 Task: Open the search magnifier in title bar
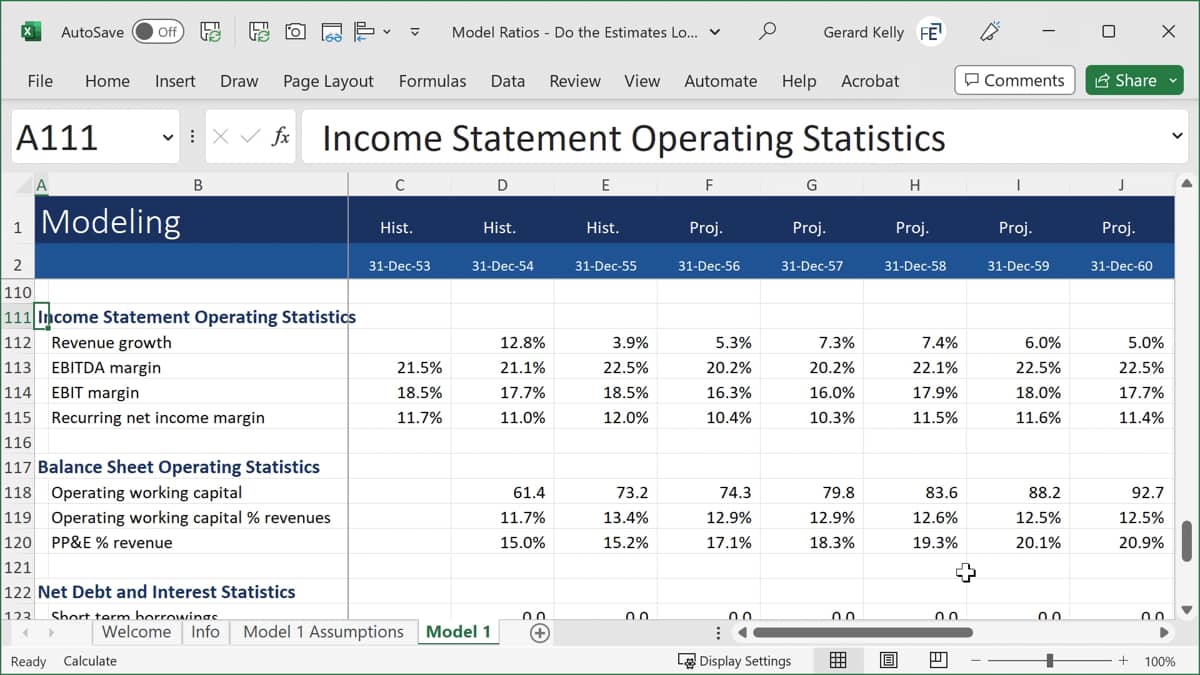tap(767, 32)
